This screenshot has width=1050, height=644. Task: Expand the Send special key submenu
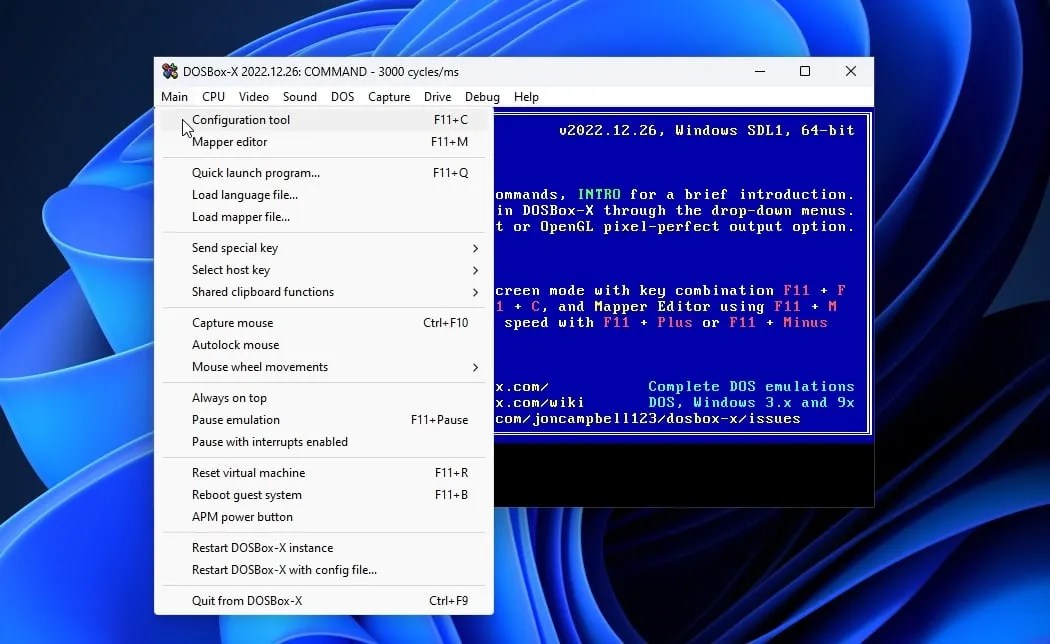coord(234,247)
